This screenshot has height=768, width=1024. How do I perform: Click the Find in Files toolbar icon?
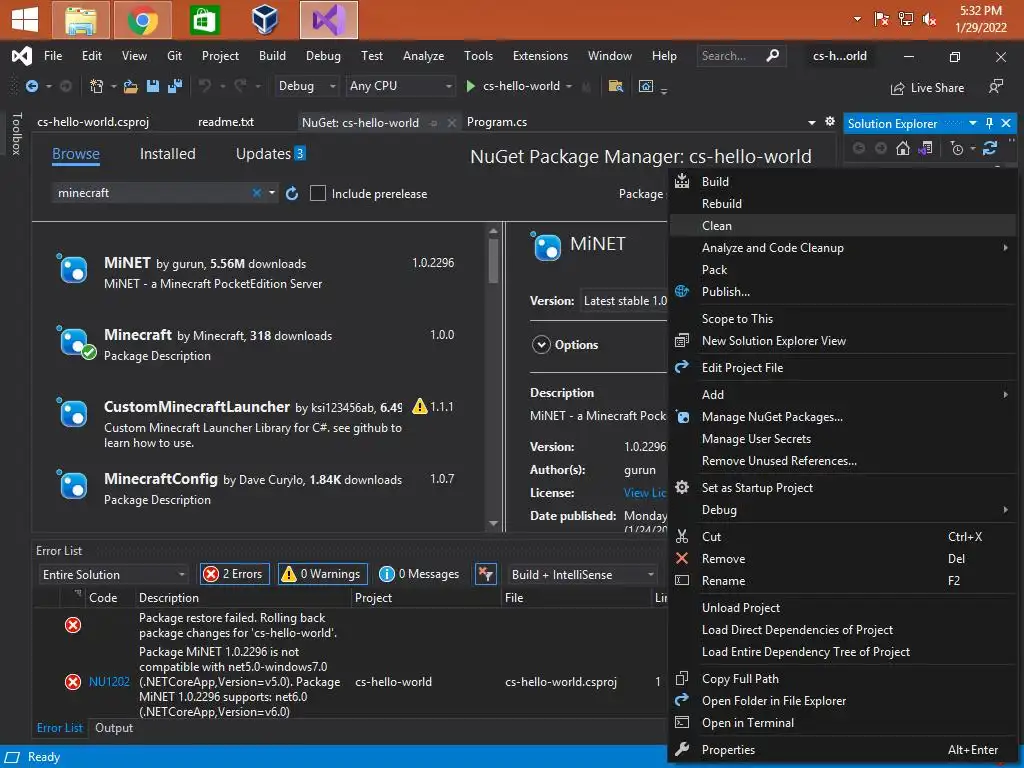click(615, 86)
